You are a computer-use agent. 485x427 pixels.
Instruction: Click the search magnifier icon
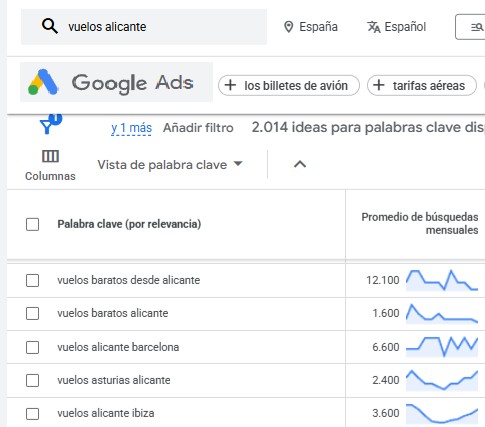point(50,26)
